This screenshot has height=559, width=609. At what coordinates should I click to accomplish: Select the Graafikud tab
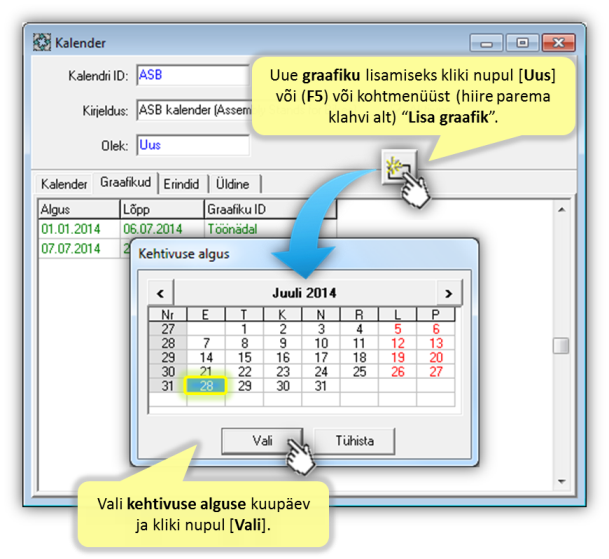(x=127, y=184)
